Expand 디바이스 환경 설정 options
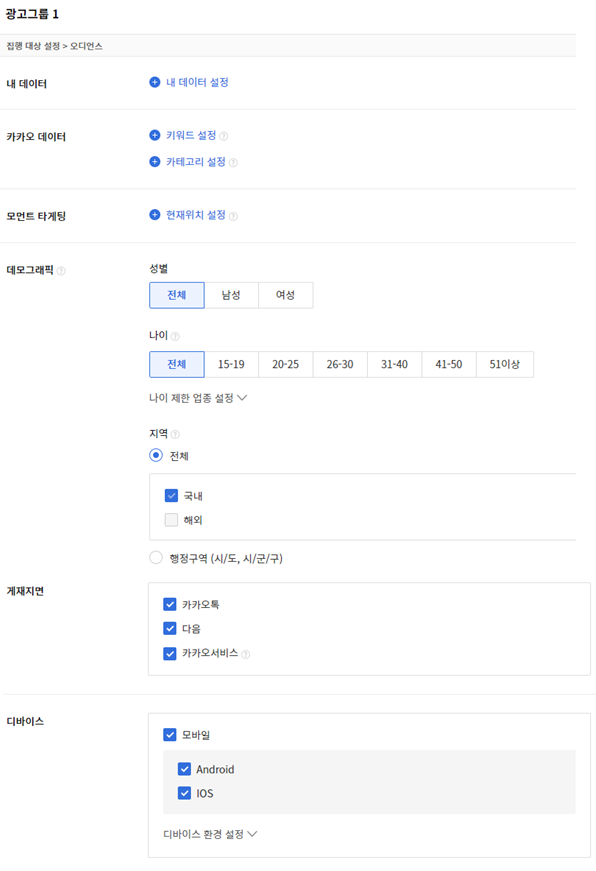The width and height of the screenshot is (596, 871). pos(210,834)
